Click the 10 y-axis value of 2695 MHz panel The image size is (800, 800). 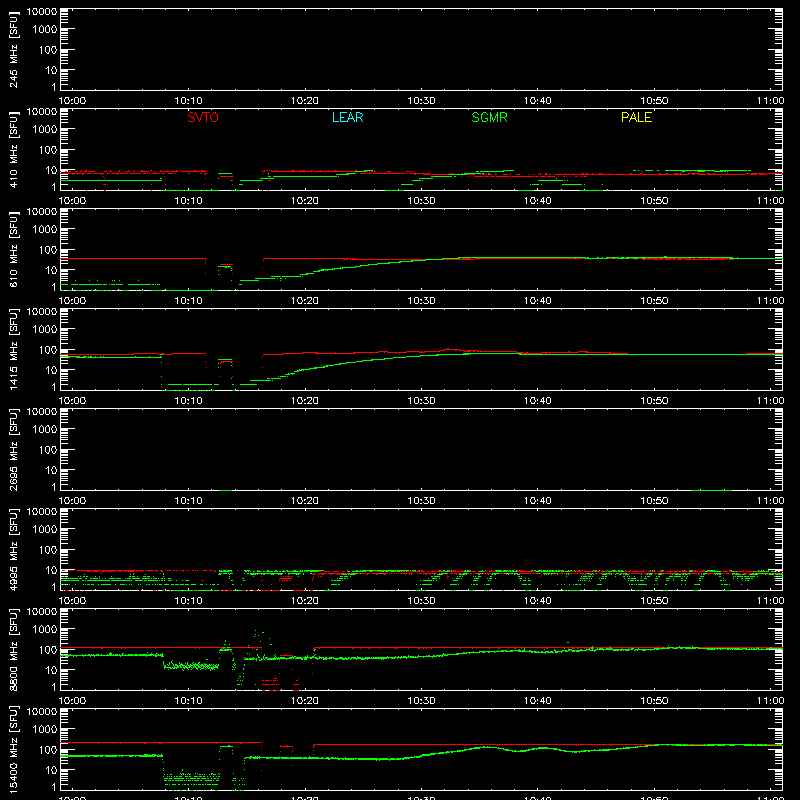coord(52,470)
